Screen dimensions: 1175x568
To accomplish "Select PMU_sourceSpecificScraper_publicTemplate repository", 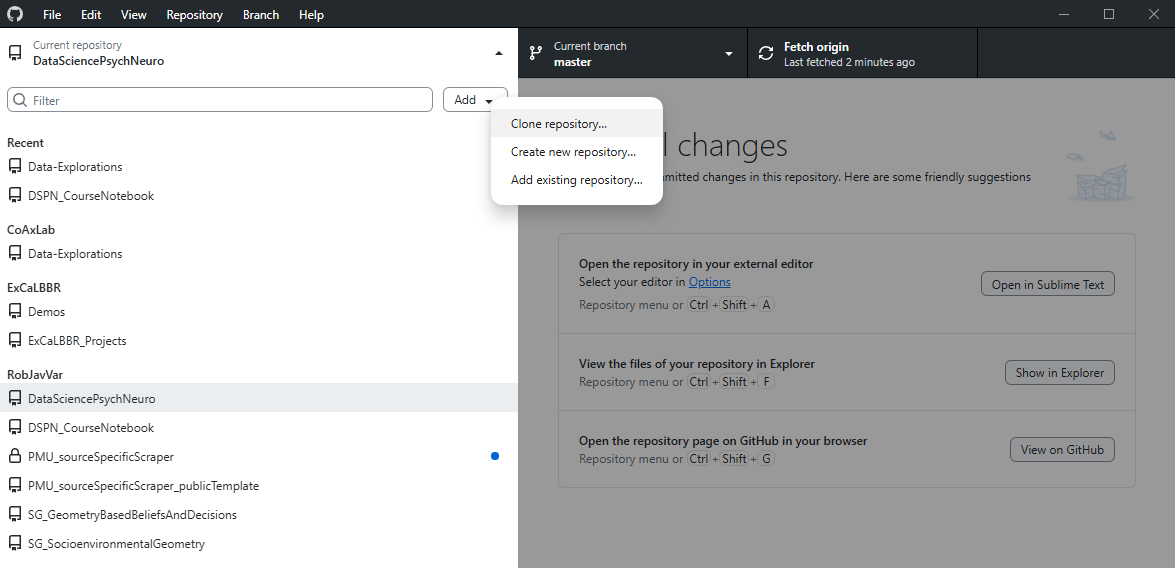I will click(x=259, y=485).
